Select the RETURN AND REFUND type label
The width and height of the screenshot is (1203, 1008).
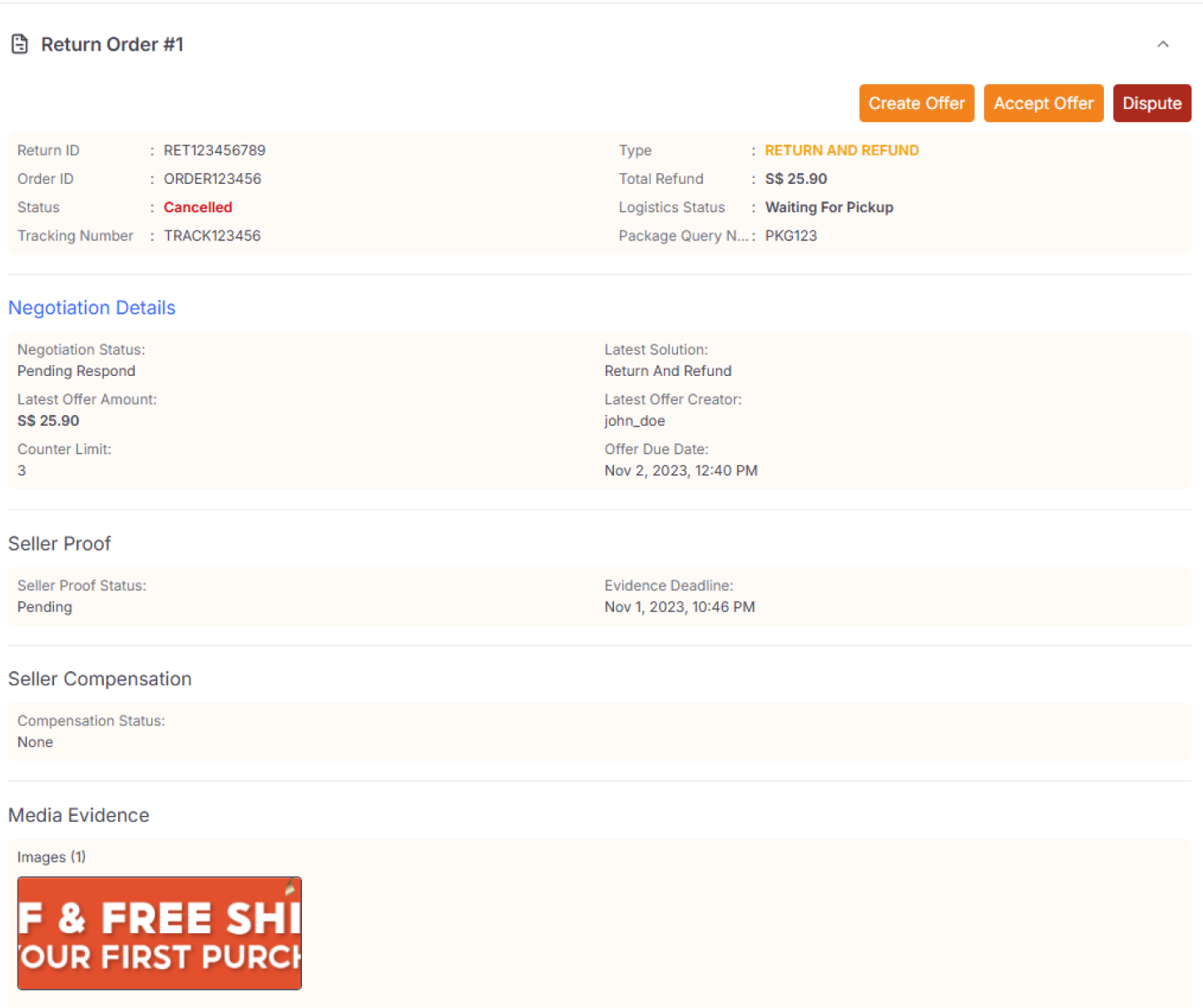(x=841, y=151)
